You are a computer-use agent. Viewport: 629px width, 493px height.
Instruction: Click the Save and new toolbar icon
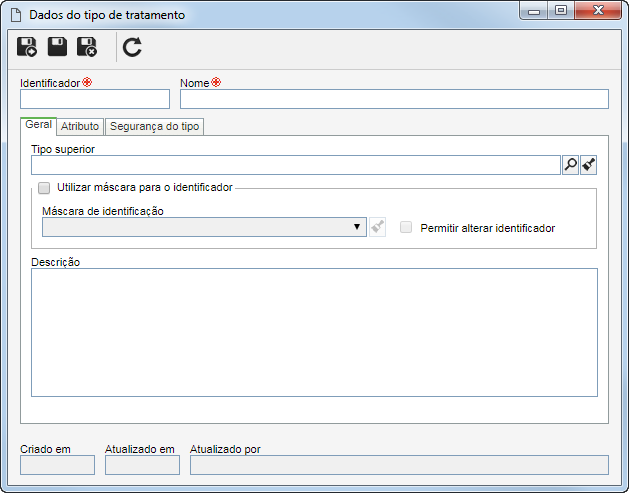(x=26, y=47)
